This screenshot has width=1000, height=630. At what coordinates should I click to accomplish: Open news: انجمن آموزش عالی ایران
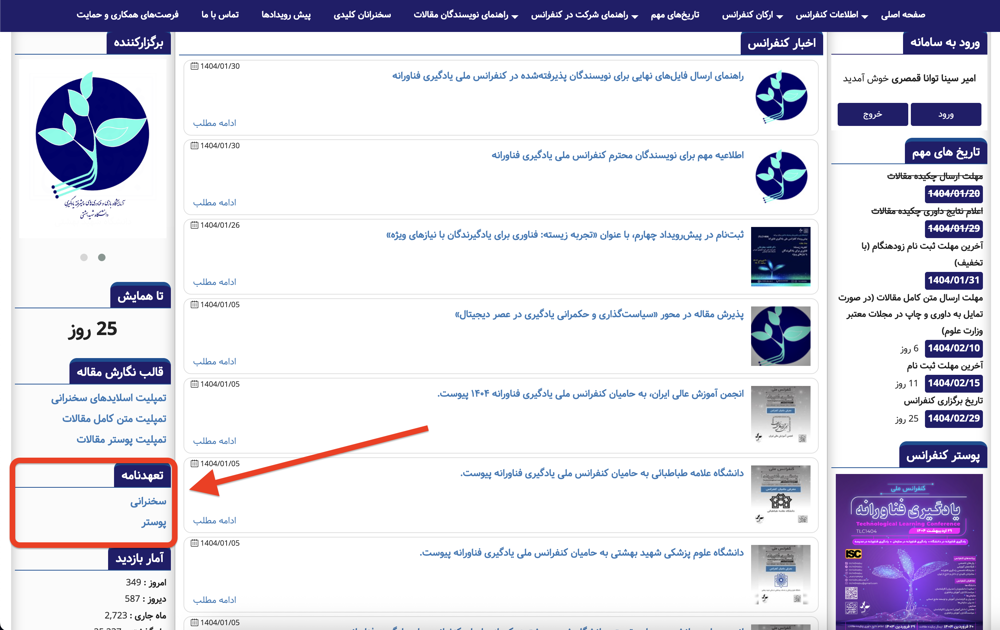tap(591, 394)
